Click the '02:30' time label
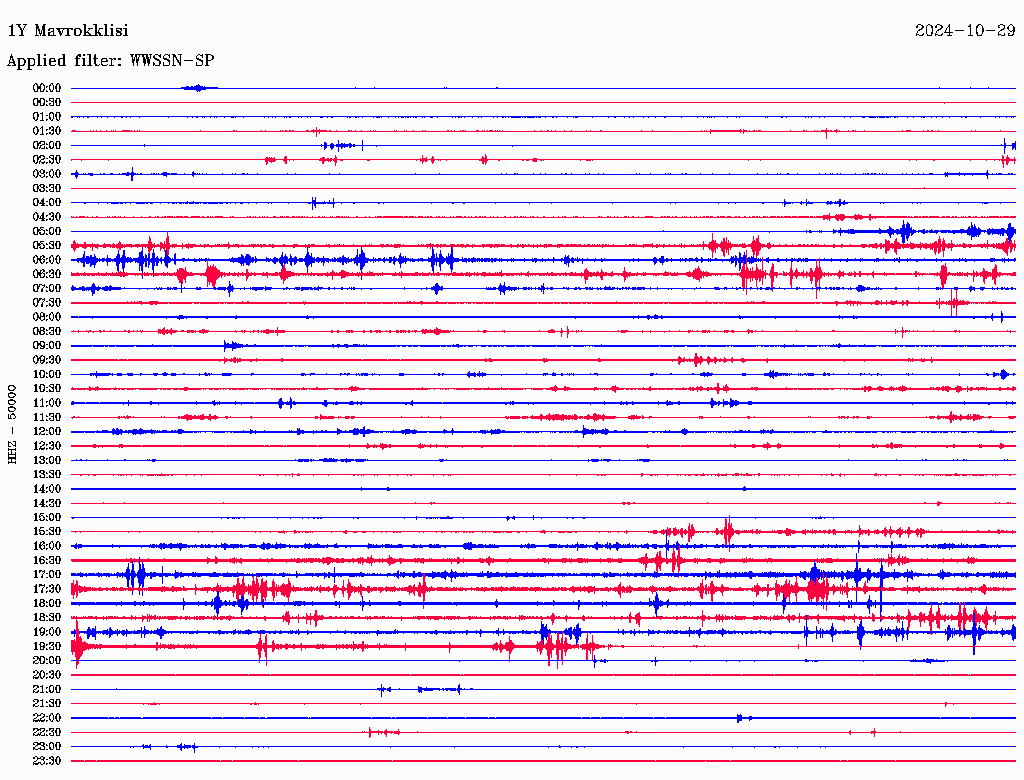Viewport: 1024px width, 780px height. 46,160
